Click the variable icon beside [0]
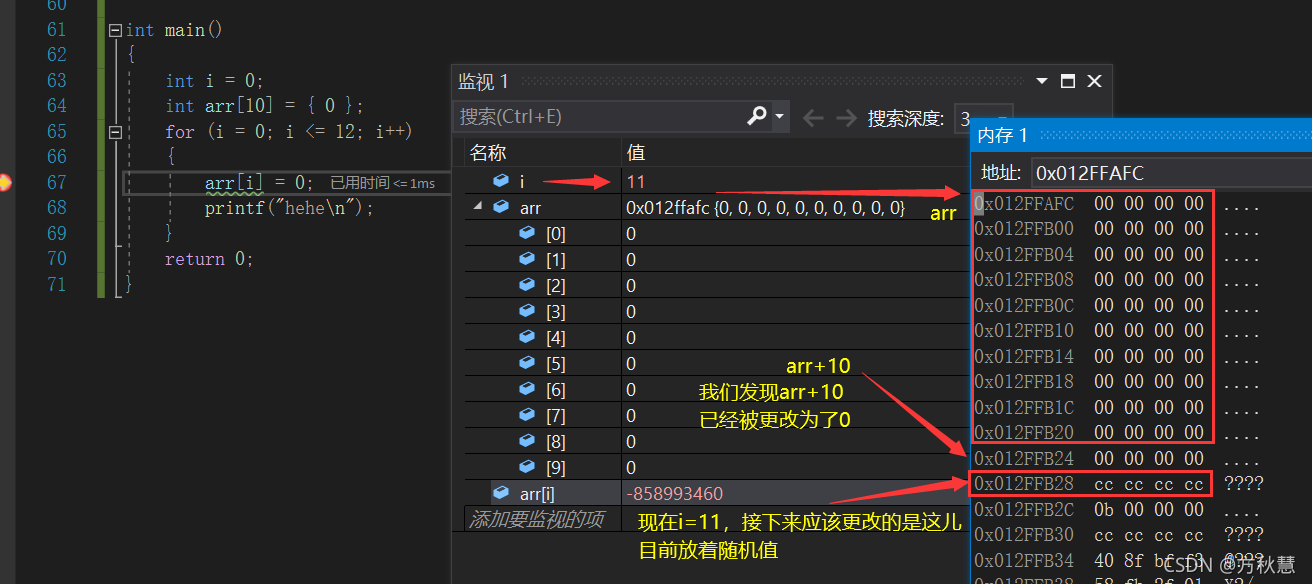Image resolution: width=1312 pixels, height=584 pixels. tap(527, 233)
